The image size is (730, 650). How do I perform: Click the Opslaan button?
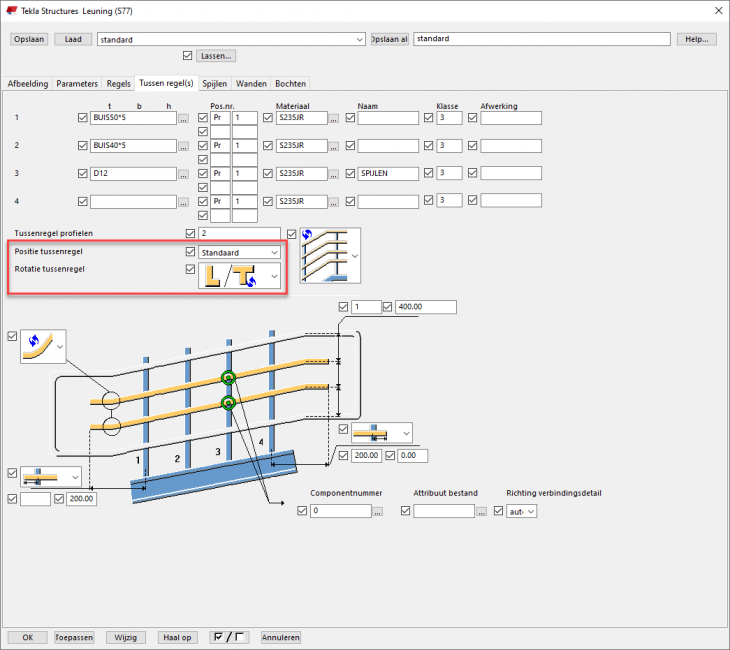29,39
